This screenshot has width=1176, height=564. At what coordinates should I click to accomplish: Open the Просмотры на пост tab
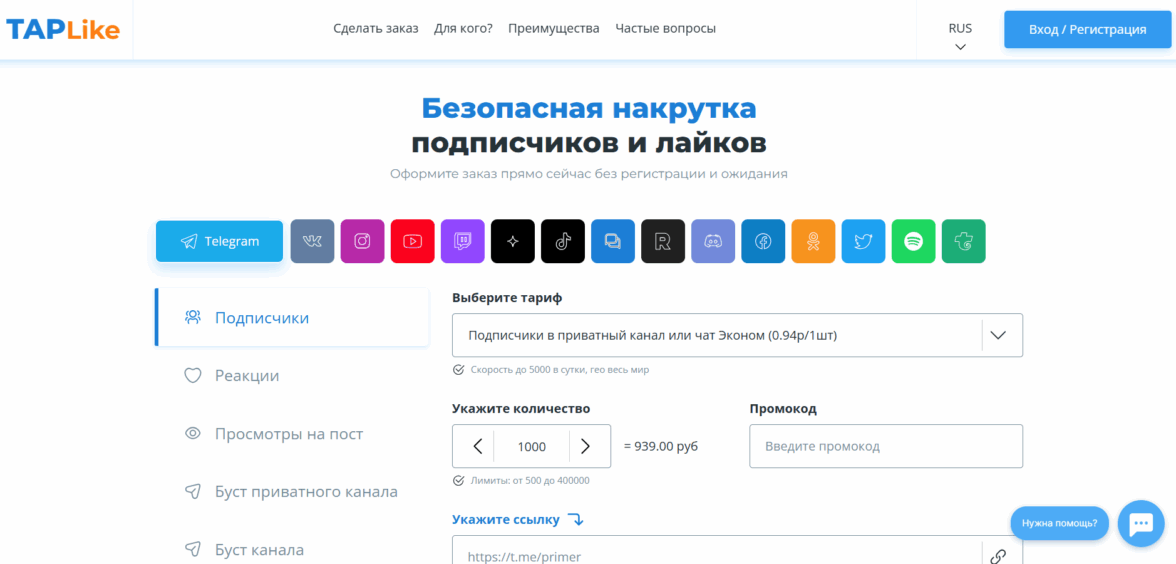coord(288,434)
